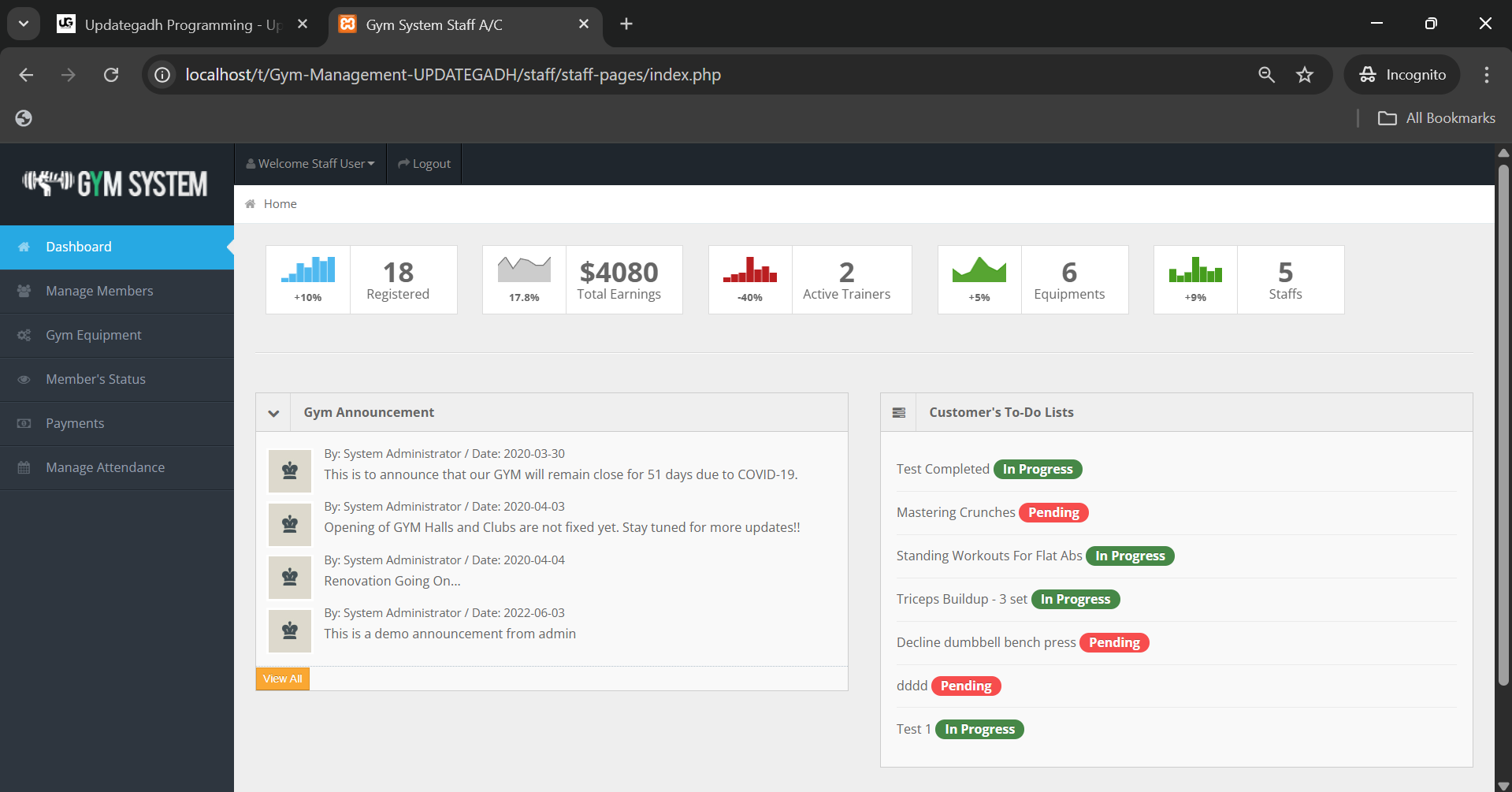The image size is (1512, 792).
Task: Reload the page with refresh icon
Action: coord(111,75)
